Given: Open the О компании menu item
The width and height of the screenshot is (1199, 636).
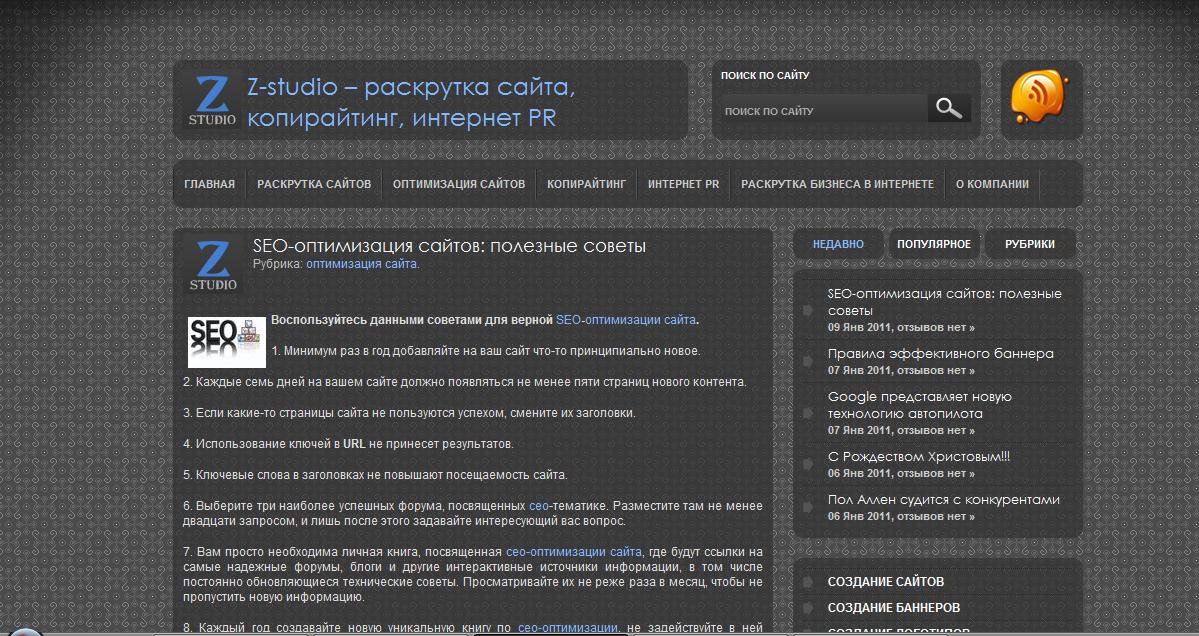Looking at the screenshot, I should [x=993, y=184].
